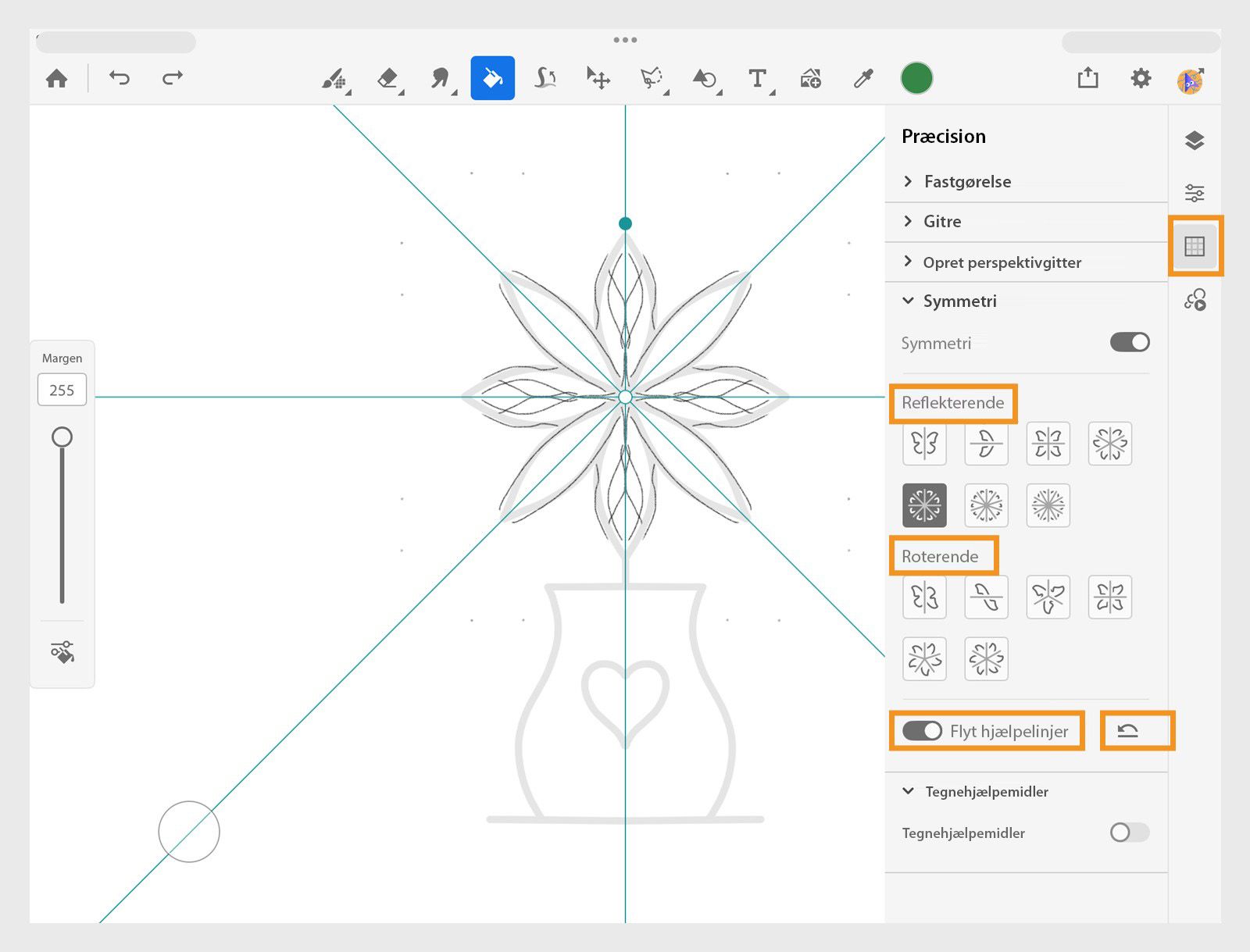The width and height of the screenshot is (1250, 952).
Task: Place an image on the canvas
Action: pos(811,78)
